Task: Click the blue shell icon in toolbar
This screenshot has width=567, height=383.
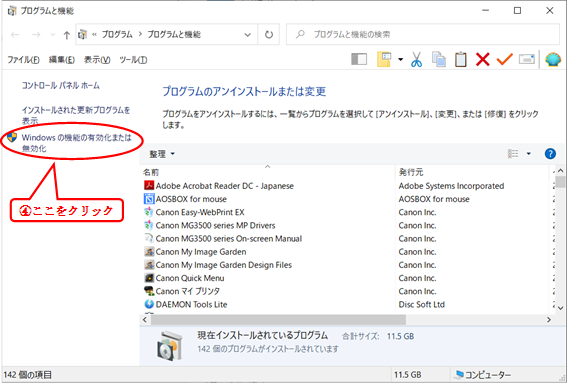Action: pos(553,59)
